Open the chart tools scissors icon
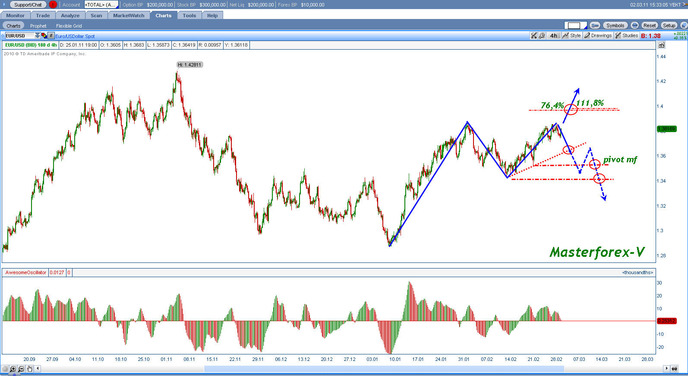 click(534, 36)
